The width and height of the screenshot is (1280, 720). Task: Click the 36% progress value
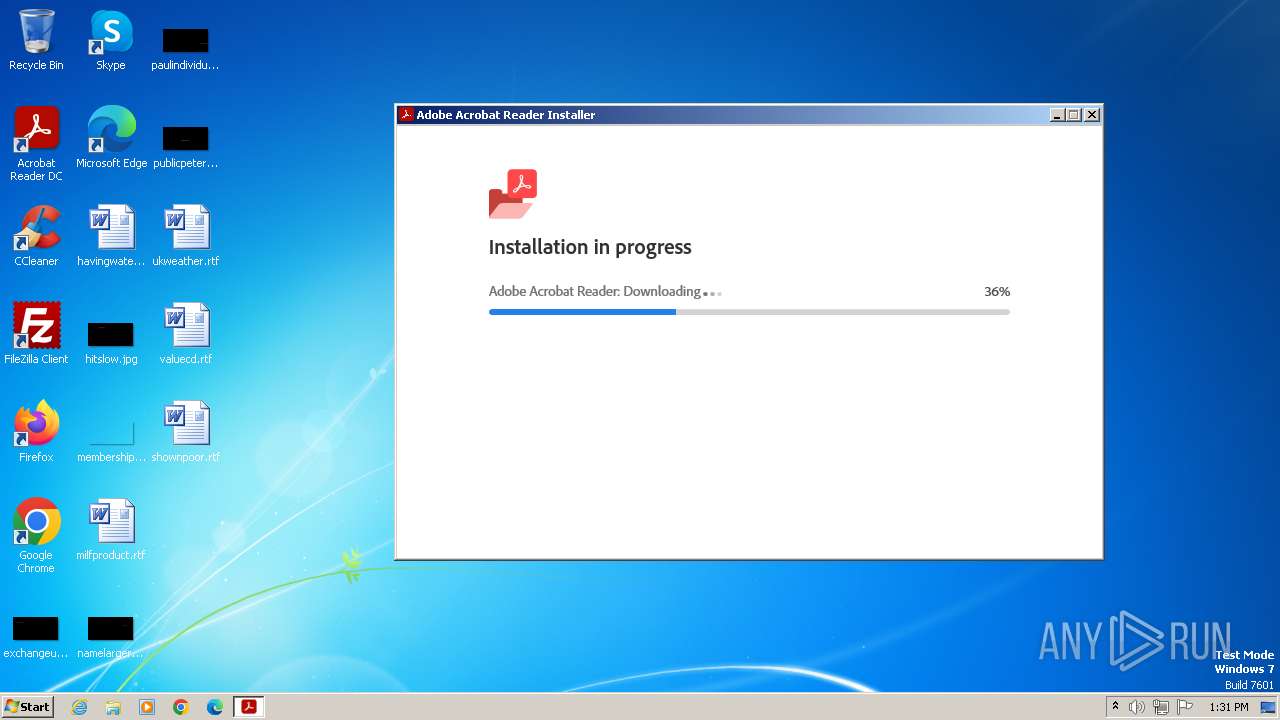coord(997,292)
